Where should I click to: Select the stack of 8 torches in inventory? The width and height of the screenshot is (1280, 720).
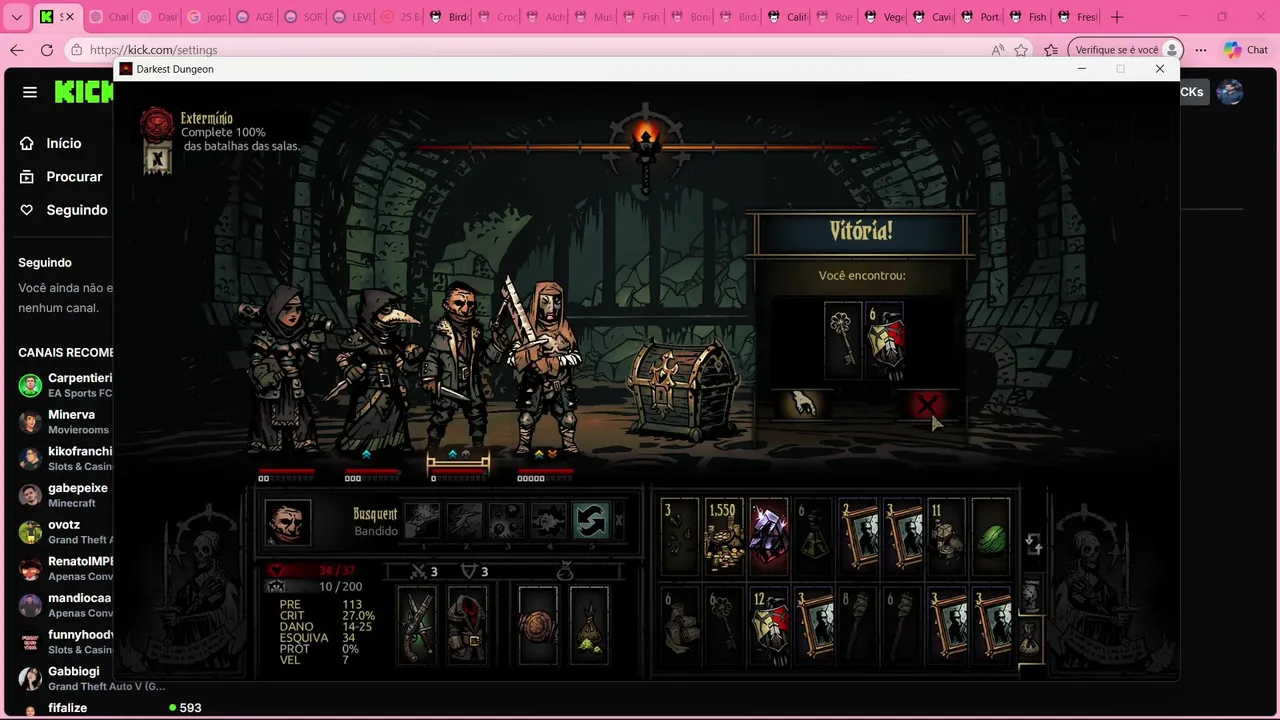point(858,626)
